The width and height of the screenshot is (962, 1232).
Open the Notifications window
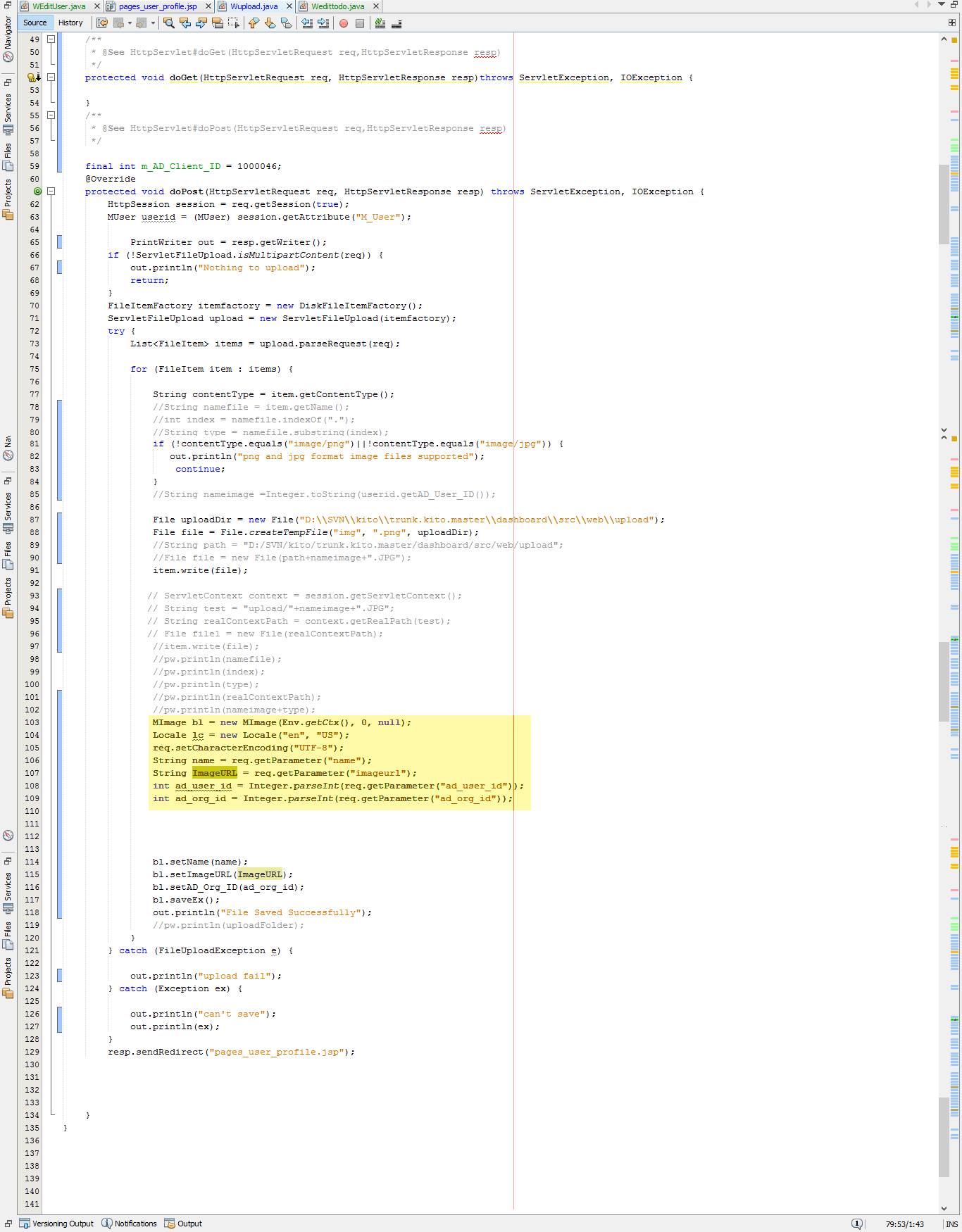pyautogui.click(x=130, y=1224)
